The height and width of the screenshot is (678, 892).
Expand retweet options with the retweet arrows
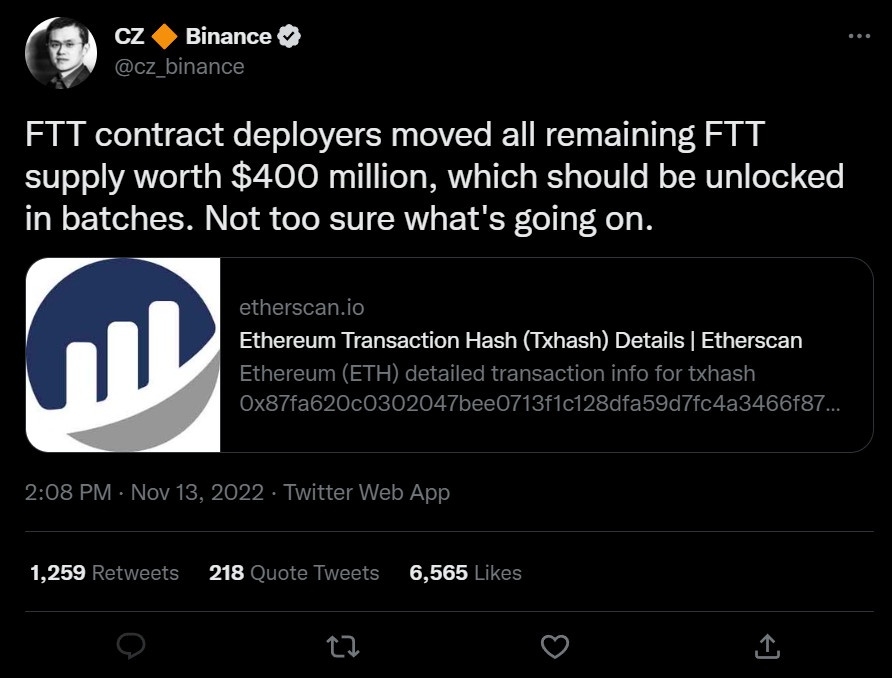tap(342, 647)
